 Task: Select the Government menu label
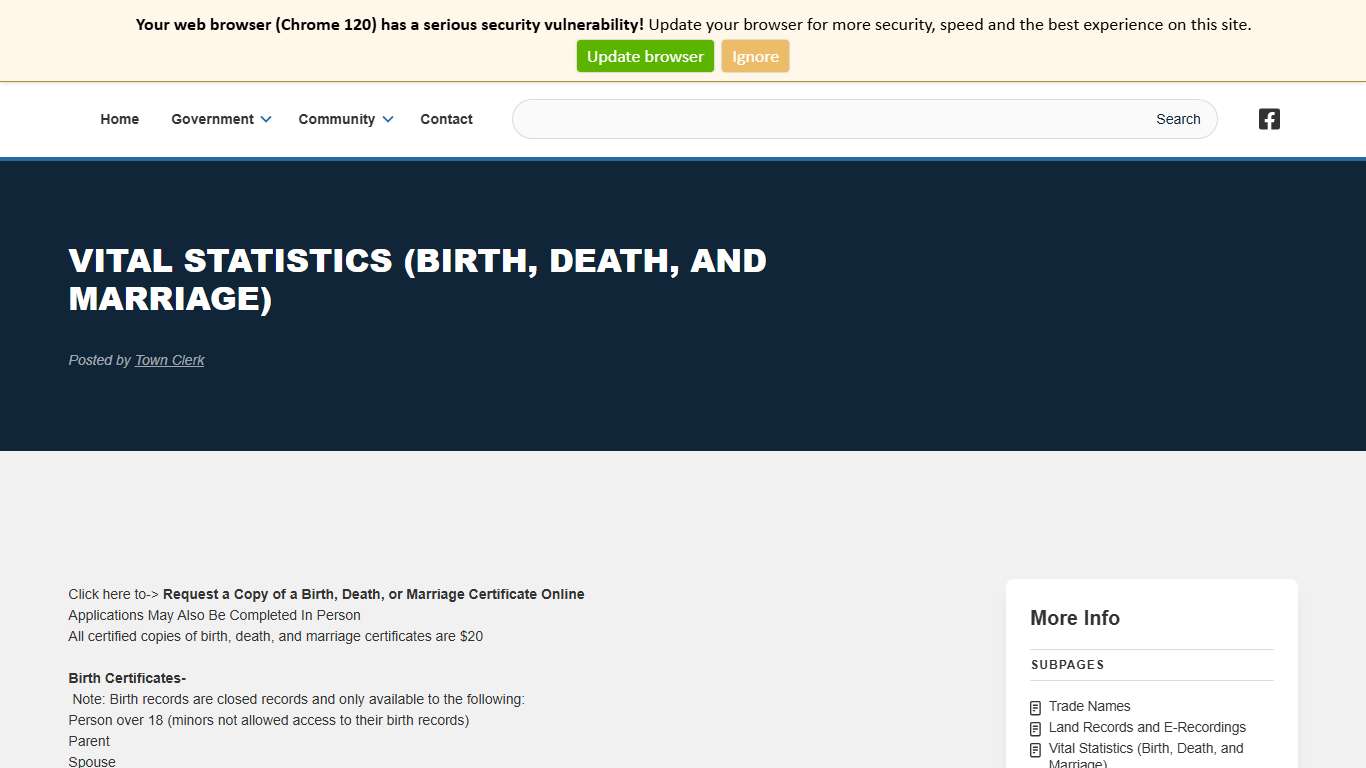point(212,119)
